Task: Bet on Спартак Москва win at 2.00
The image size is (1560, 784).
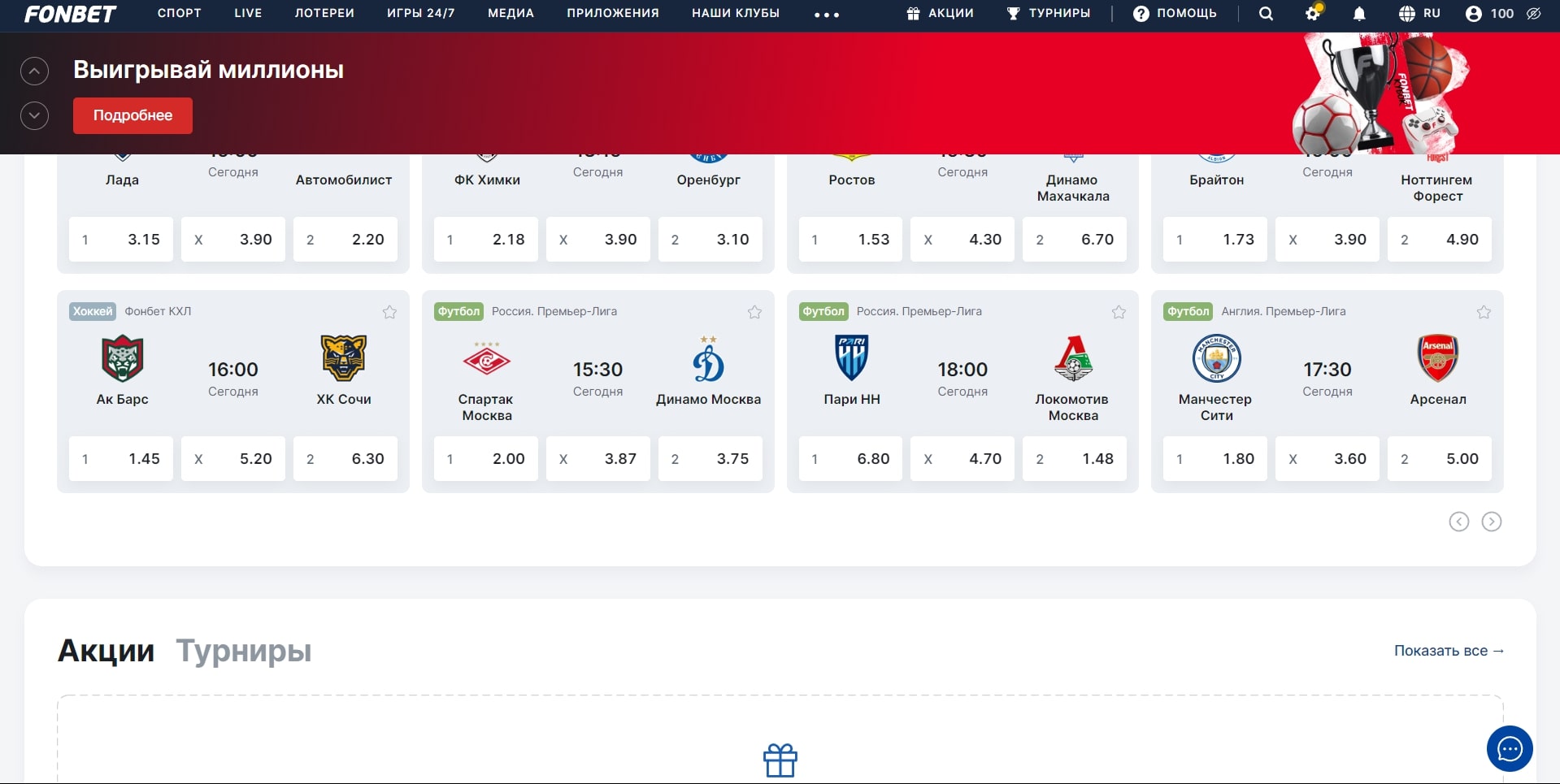Action: [x=486, y=458]
